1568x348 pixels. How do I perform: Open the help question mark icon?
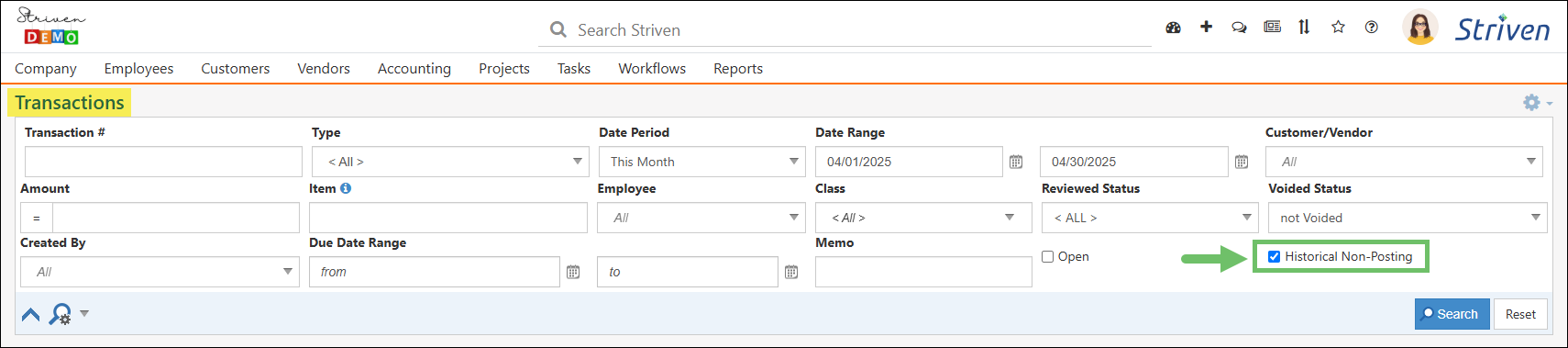click(1371, 27)
